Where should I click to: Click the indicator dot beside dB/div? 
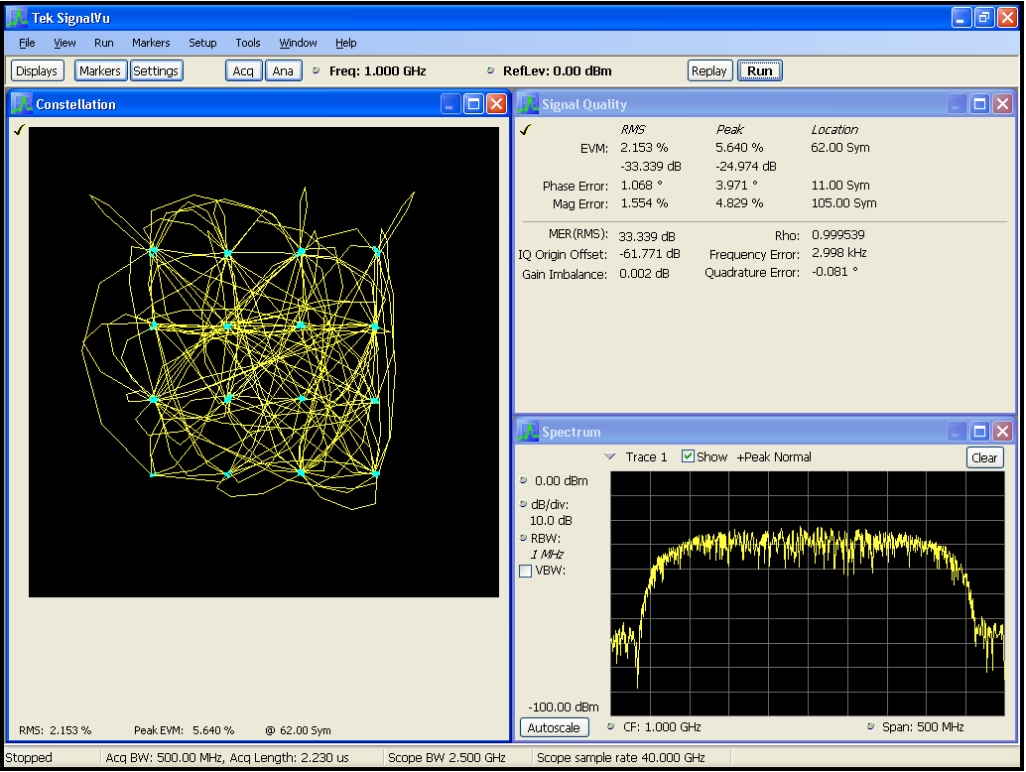click(x=523, y=504)
